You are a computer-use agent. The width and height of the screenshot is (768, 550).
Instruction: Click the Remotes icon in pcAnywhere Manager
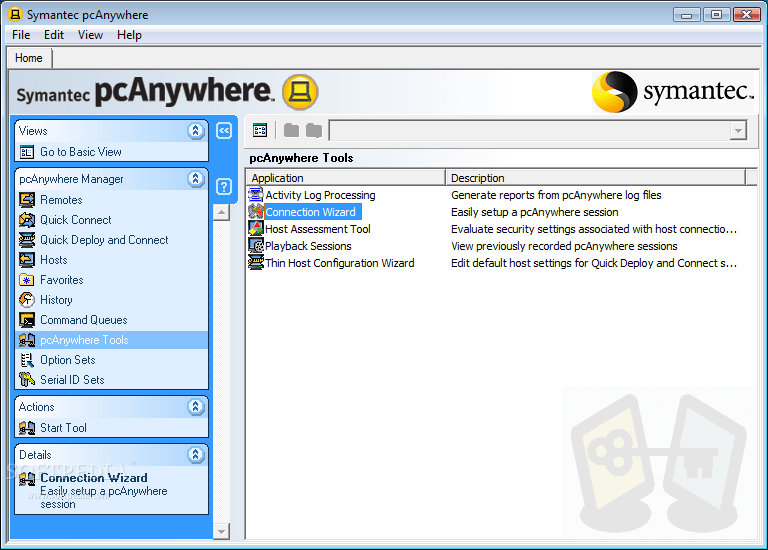(26, 200)
